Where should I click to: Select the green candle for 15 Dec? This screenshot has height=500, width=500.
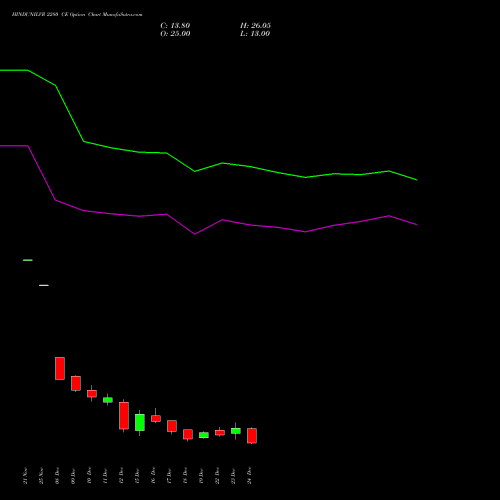coord(140,422)
